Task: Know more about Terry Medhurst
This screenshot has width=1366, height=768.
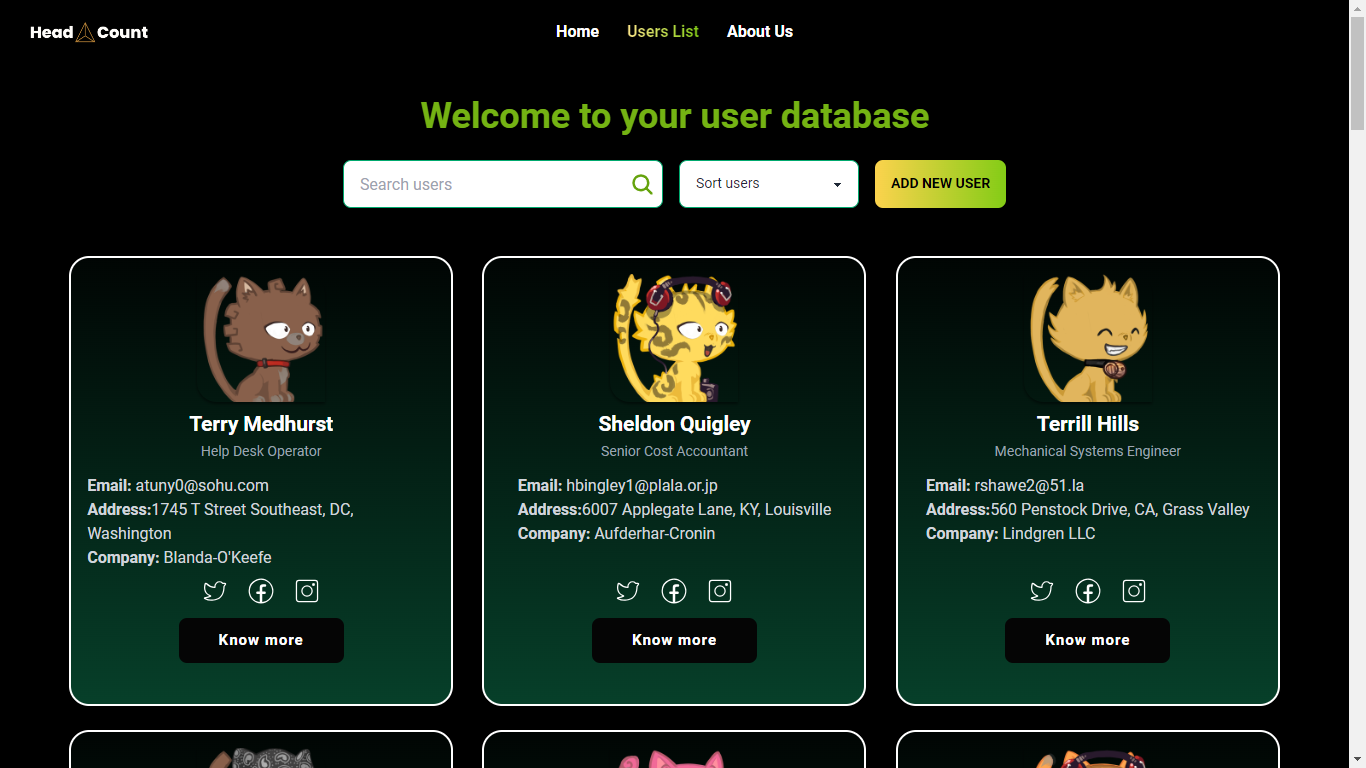Action: pyautogui.click(x=261, y=640)
